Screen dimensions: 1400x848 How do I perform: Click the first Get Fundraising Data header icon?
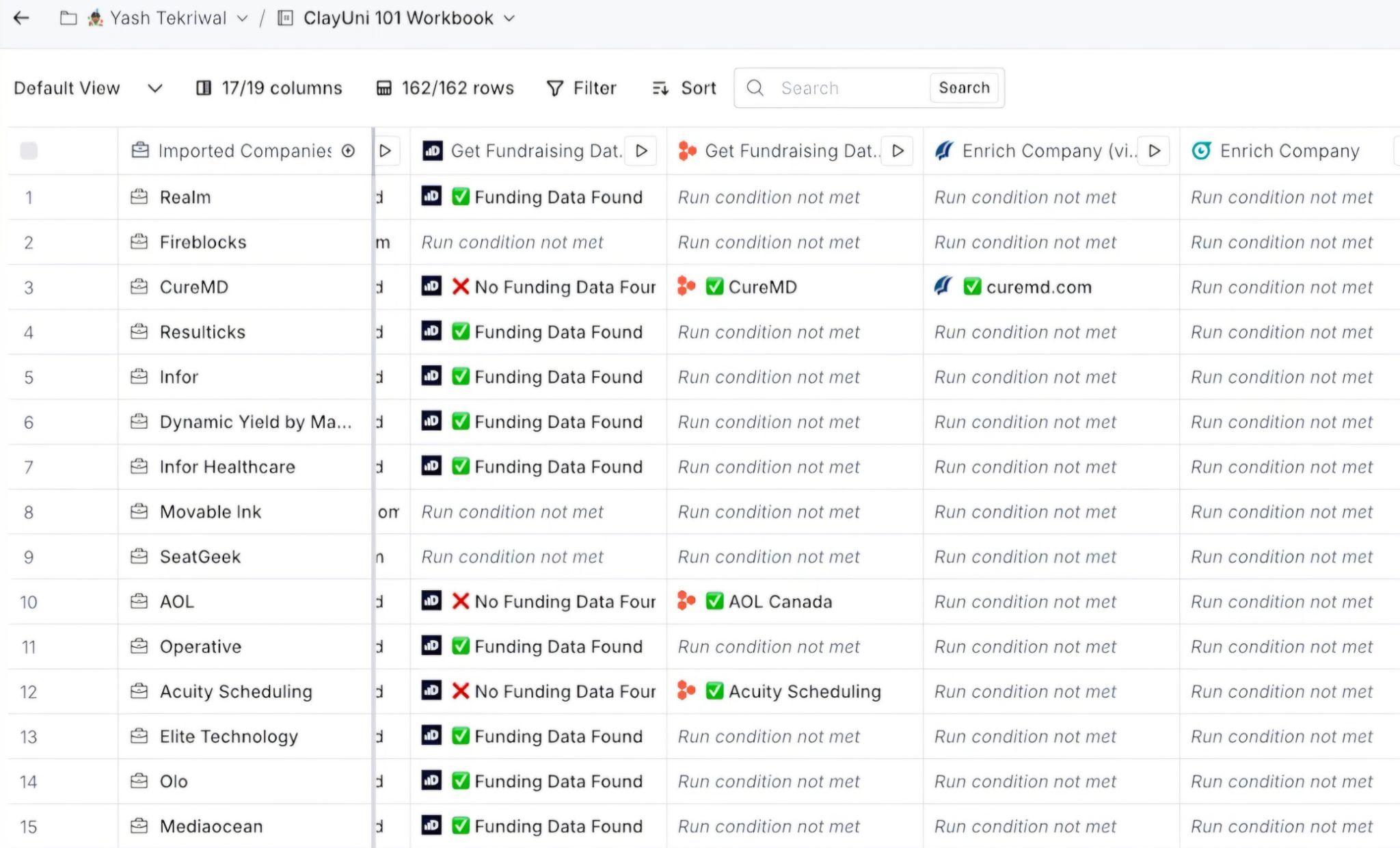[432, 150]
